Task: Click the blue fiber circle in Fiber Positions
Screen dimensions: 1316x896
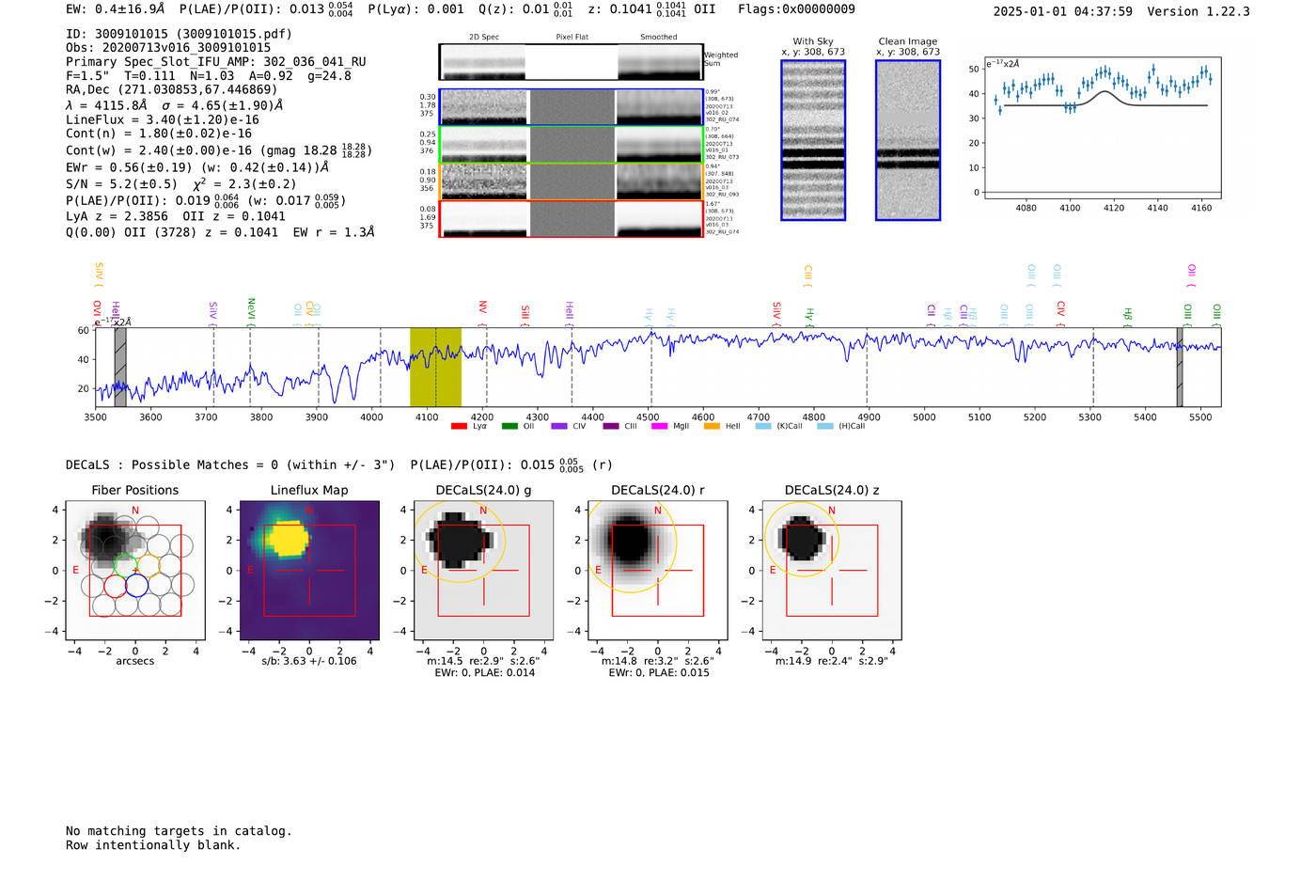Action: 136,586
